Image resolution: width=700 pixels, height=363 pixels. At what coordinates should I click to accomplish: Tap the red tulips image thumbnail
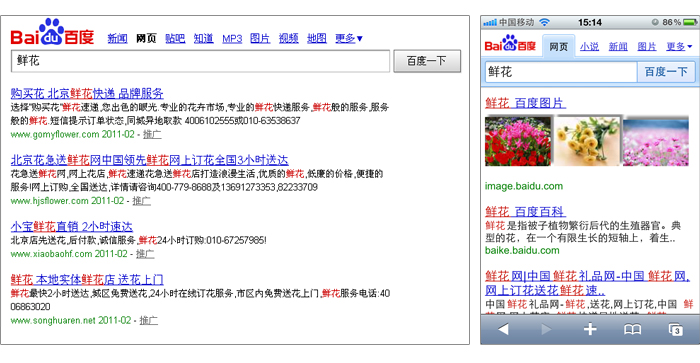point(518,141)
